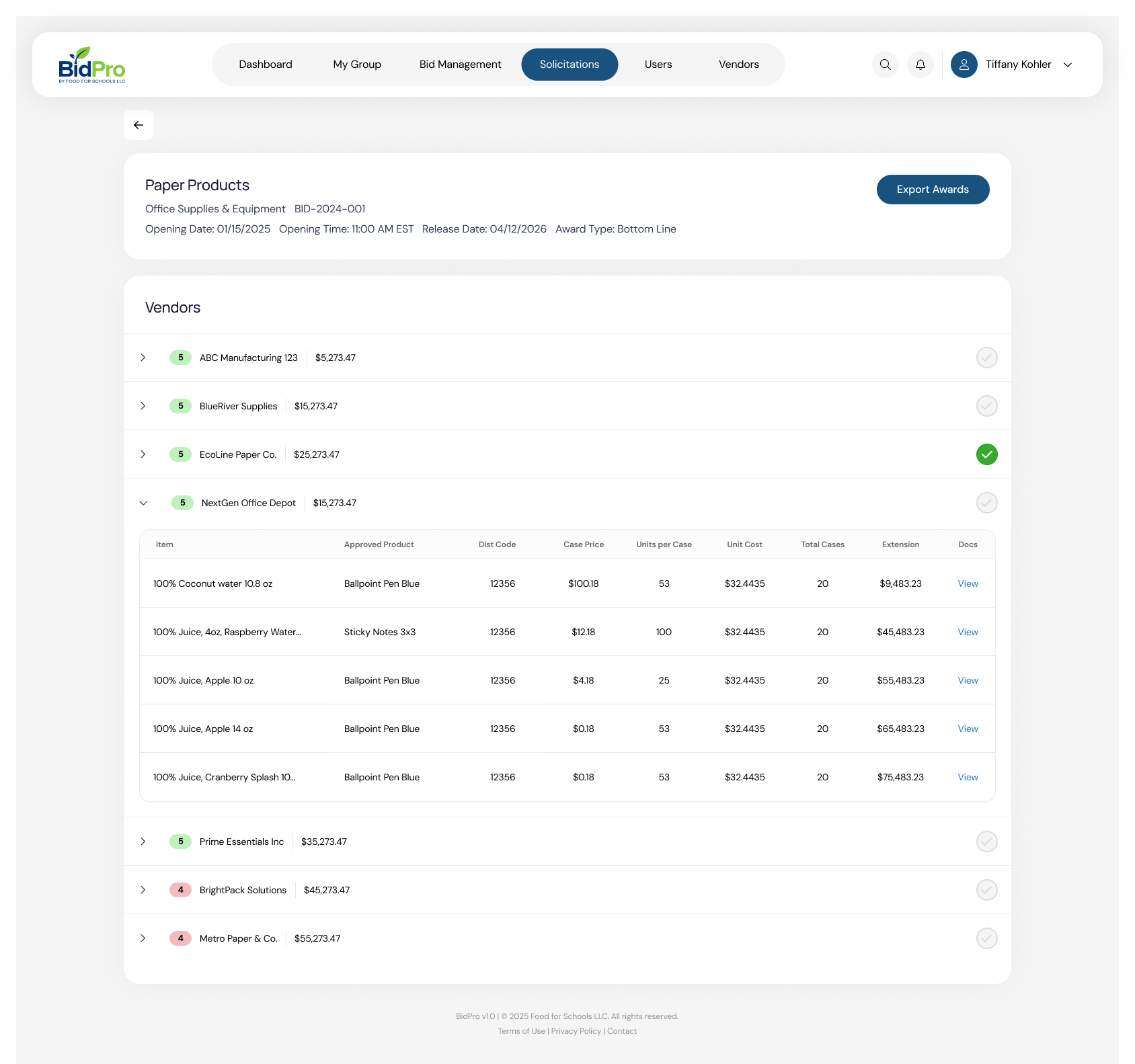Screen dimensions: 1135x1064
Task: Open the Vendors navigation tab
Action: 738,65
